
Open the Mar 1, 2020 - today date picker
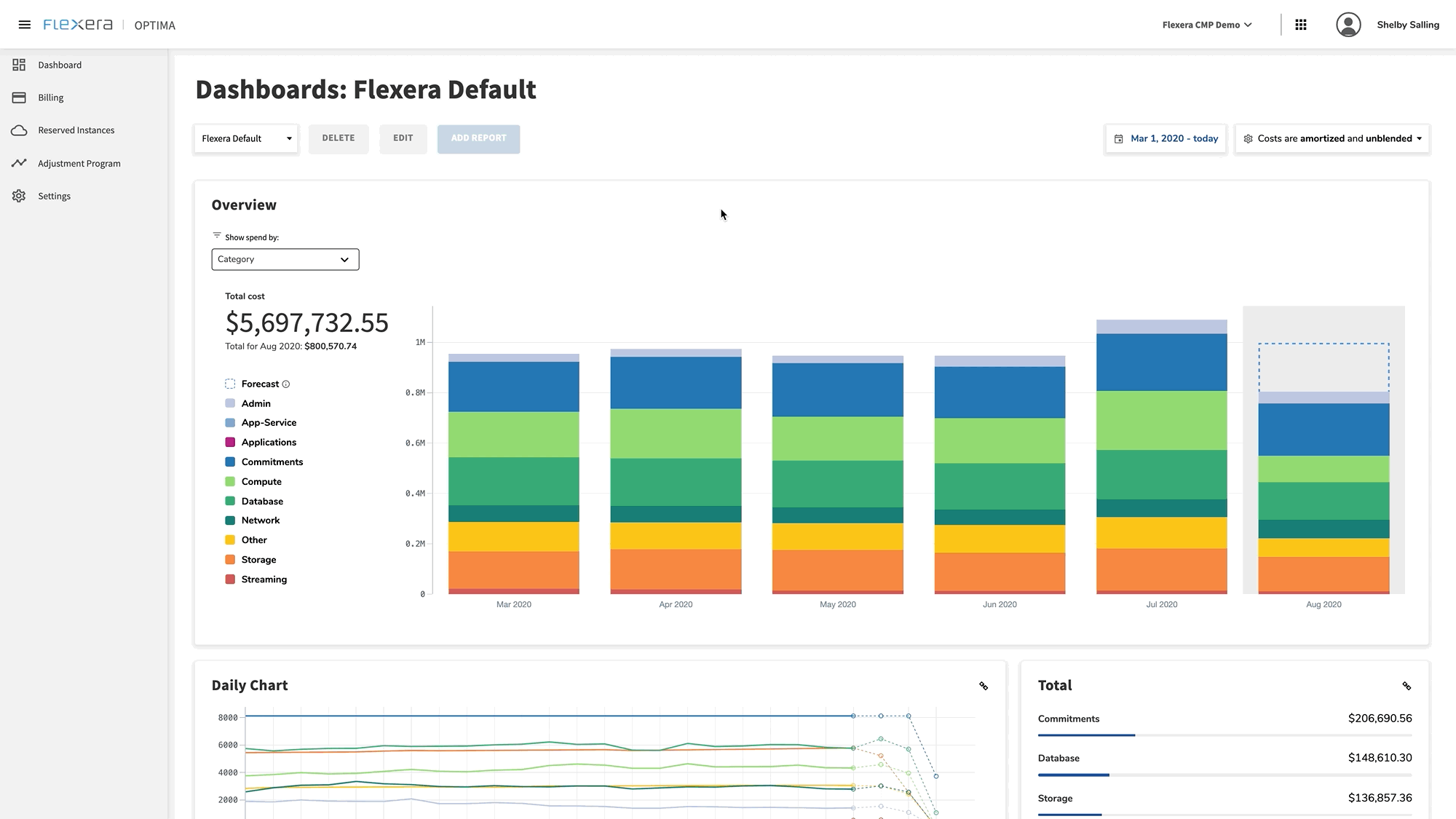pyautogui.click(x=1166, y=138)
